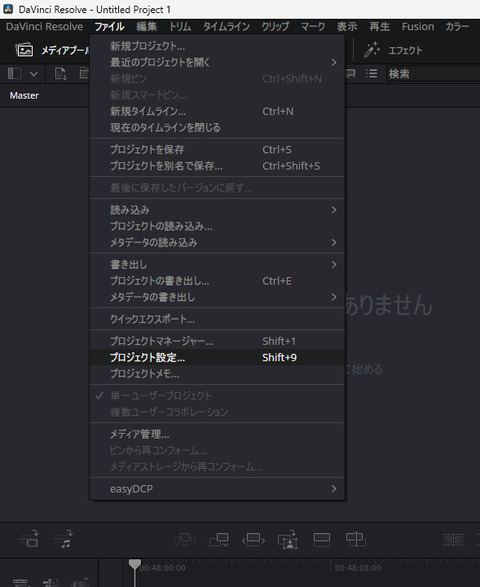Click the DaVinci Resolve app logo in title bar
Image resolution: width=480 pixels, height=587 pixels.
coord(8,9)
